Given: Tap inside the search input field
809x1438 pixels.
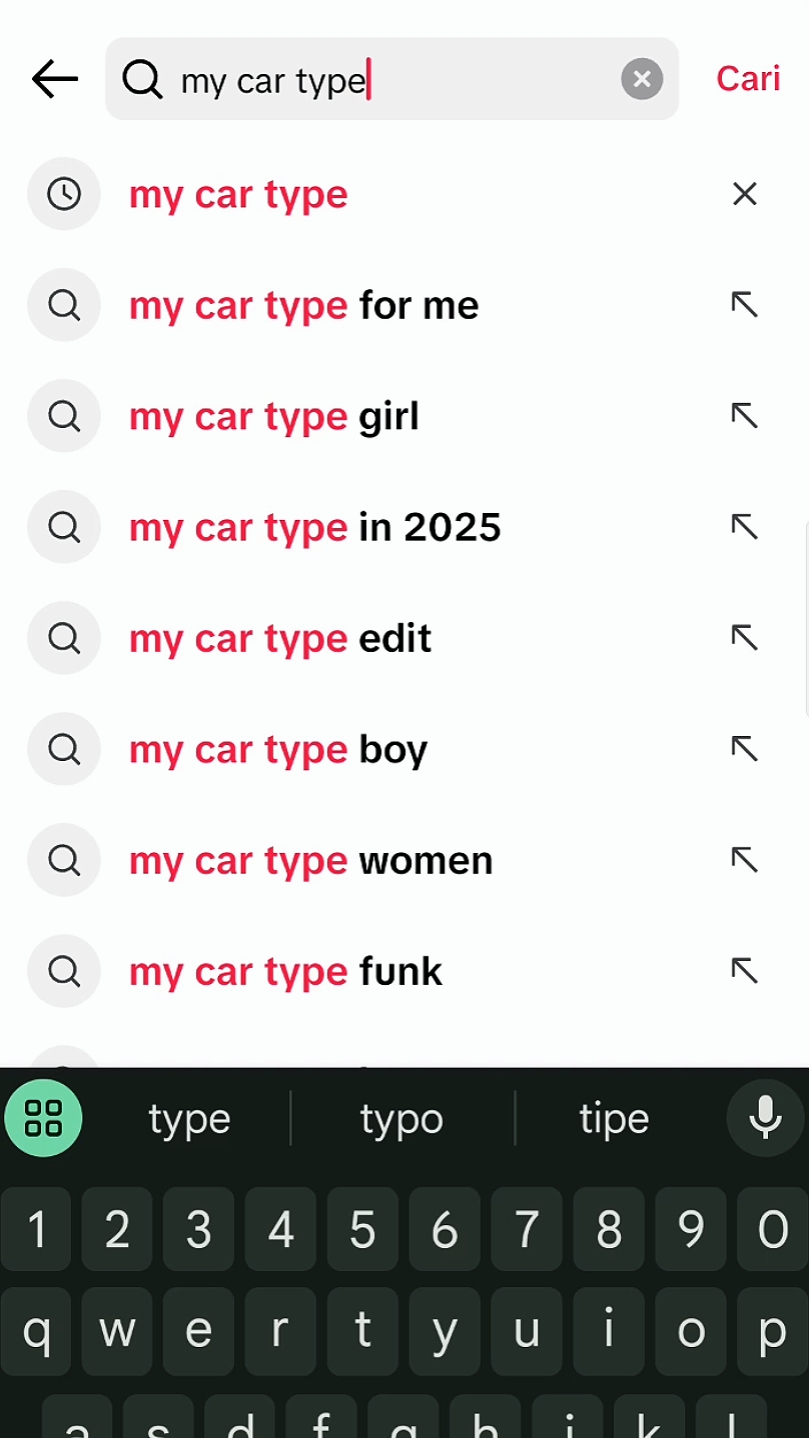Looking at the screenshot, I should coord(390,79).
